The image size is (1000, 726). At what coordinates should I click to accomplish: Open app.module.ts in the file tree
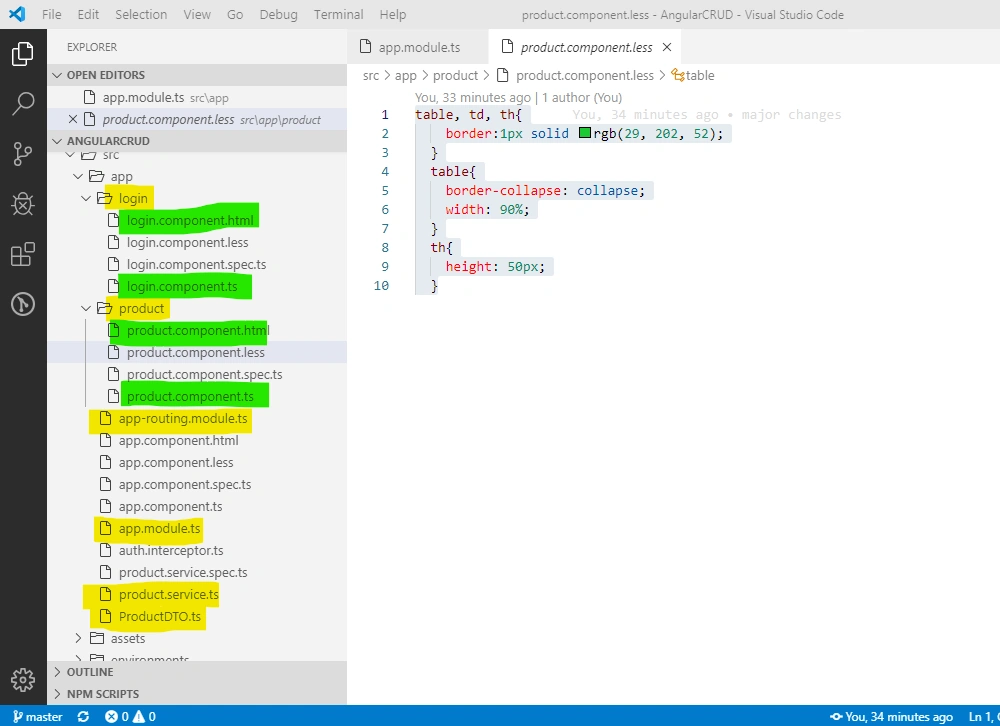(x=198, y=528)
